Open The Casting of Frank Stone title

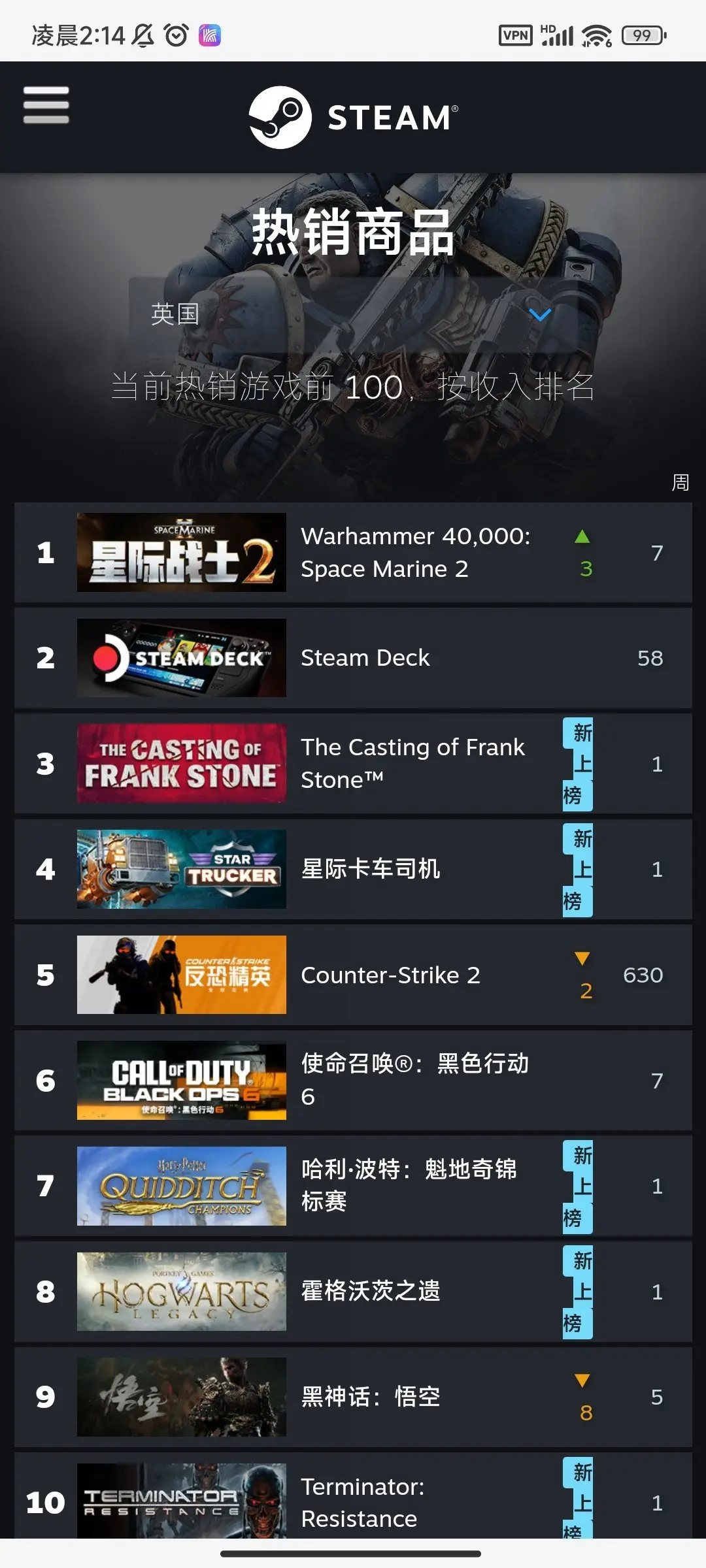pos(412,763)
